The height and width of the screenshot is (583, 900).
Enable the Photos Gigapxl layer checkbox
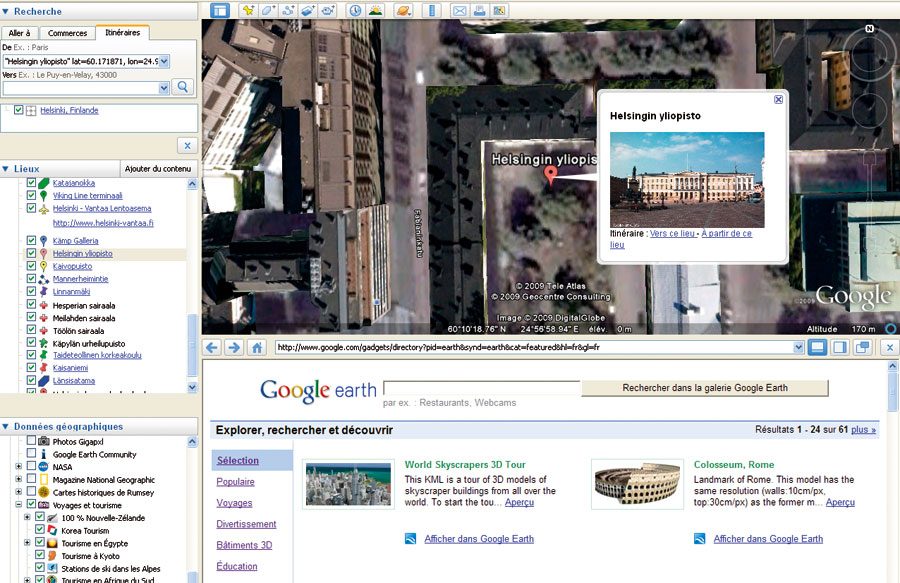[x=31, y=441]
